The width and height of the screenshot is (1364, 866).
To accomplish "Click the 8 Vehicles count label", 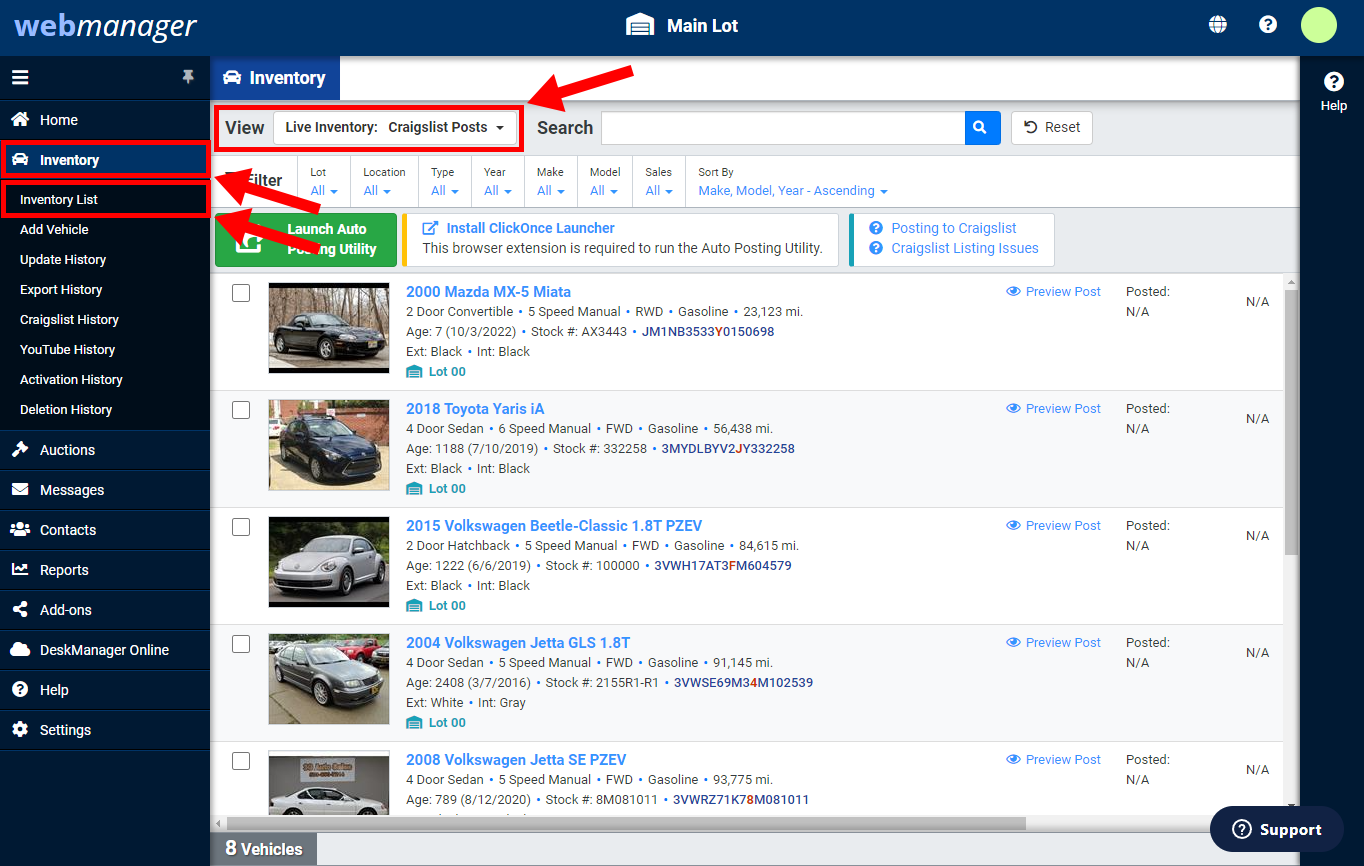I will pos(263,848).
